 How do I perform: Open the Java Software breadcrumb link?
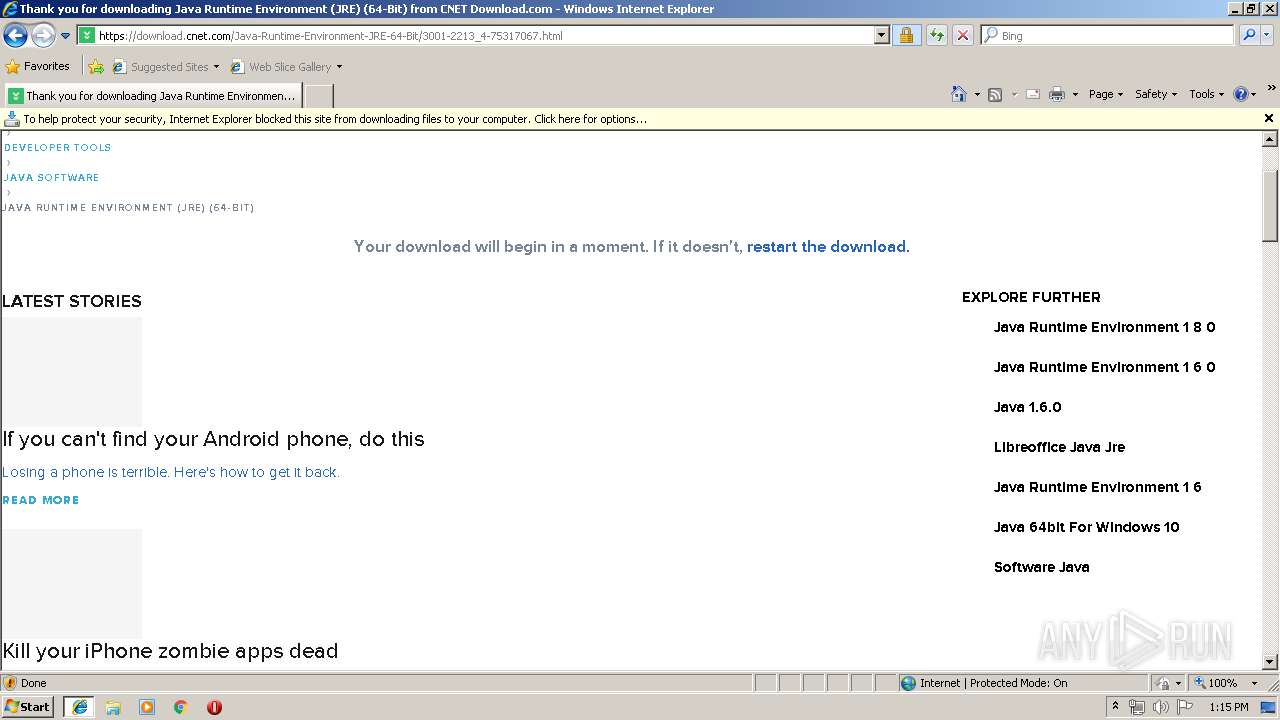tap(51, 177)
